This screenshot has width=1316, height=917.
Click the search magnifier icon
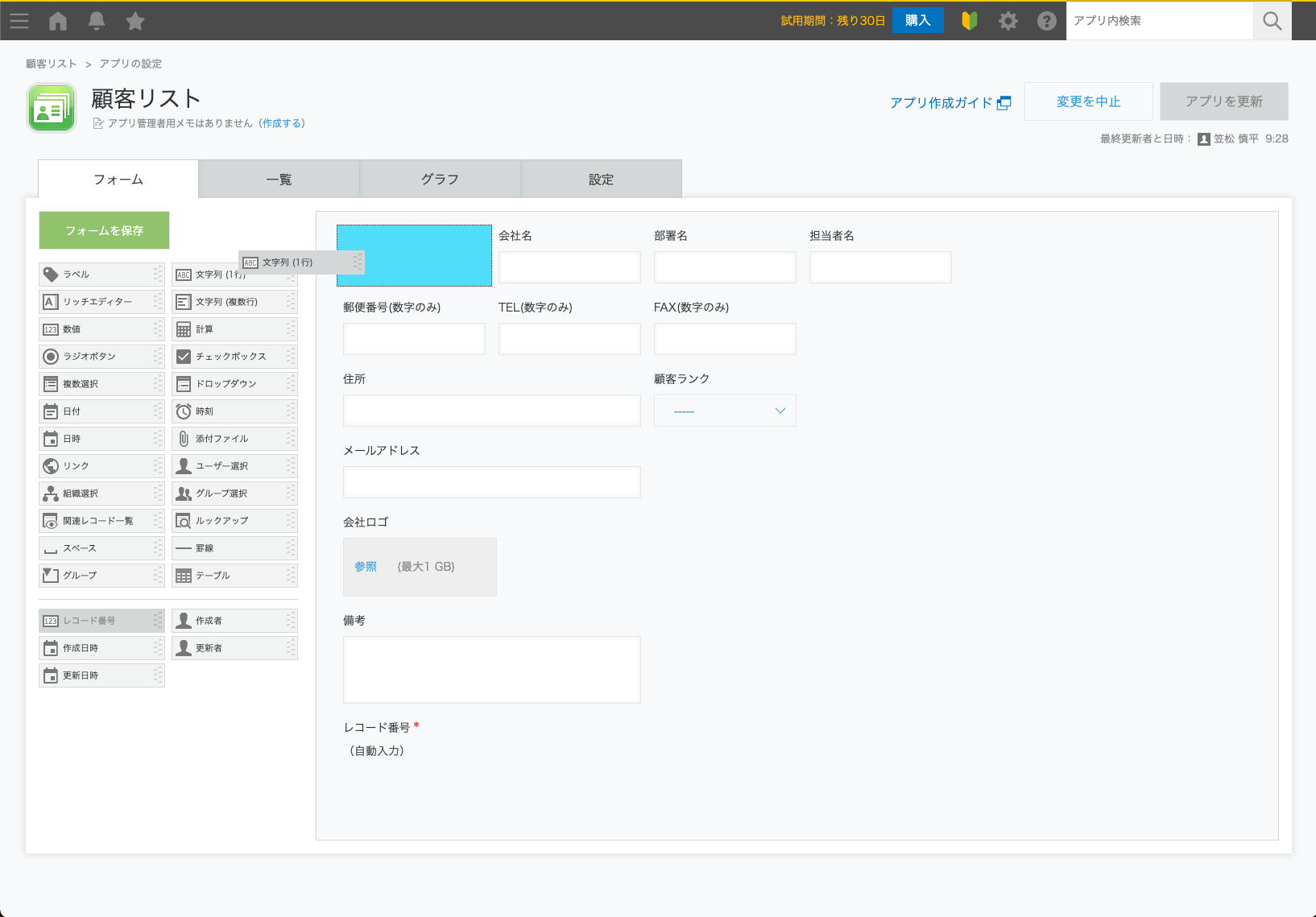tap(1272, 21)
